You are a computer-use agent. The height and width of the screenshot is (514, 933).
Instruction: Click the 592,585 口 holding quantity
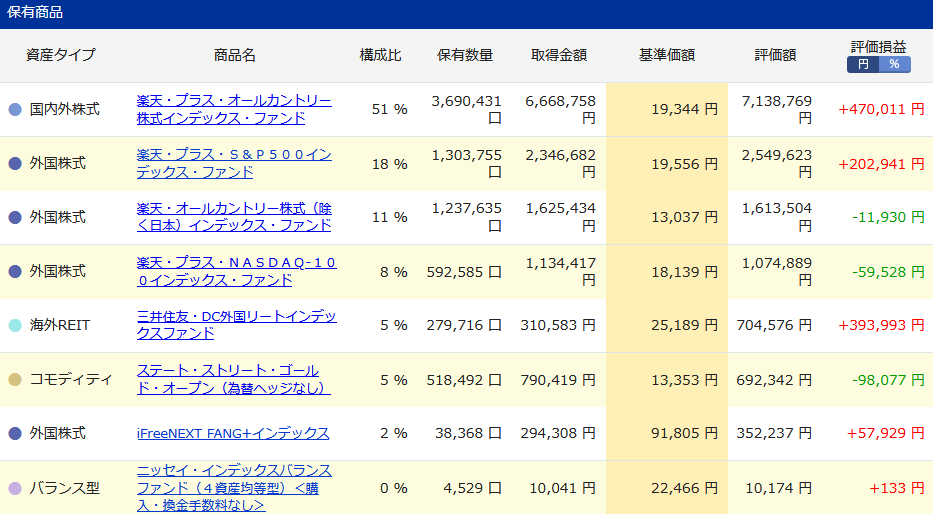coord(464,272)
